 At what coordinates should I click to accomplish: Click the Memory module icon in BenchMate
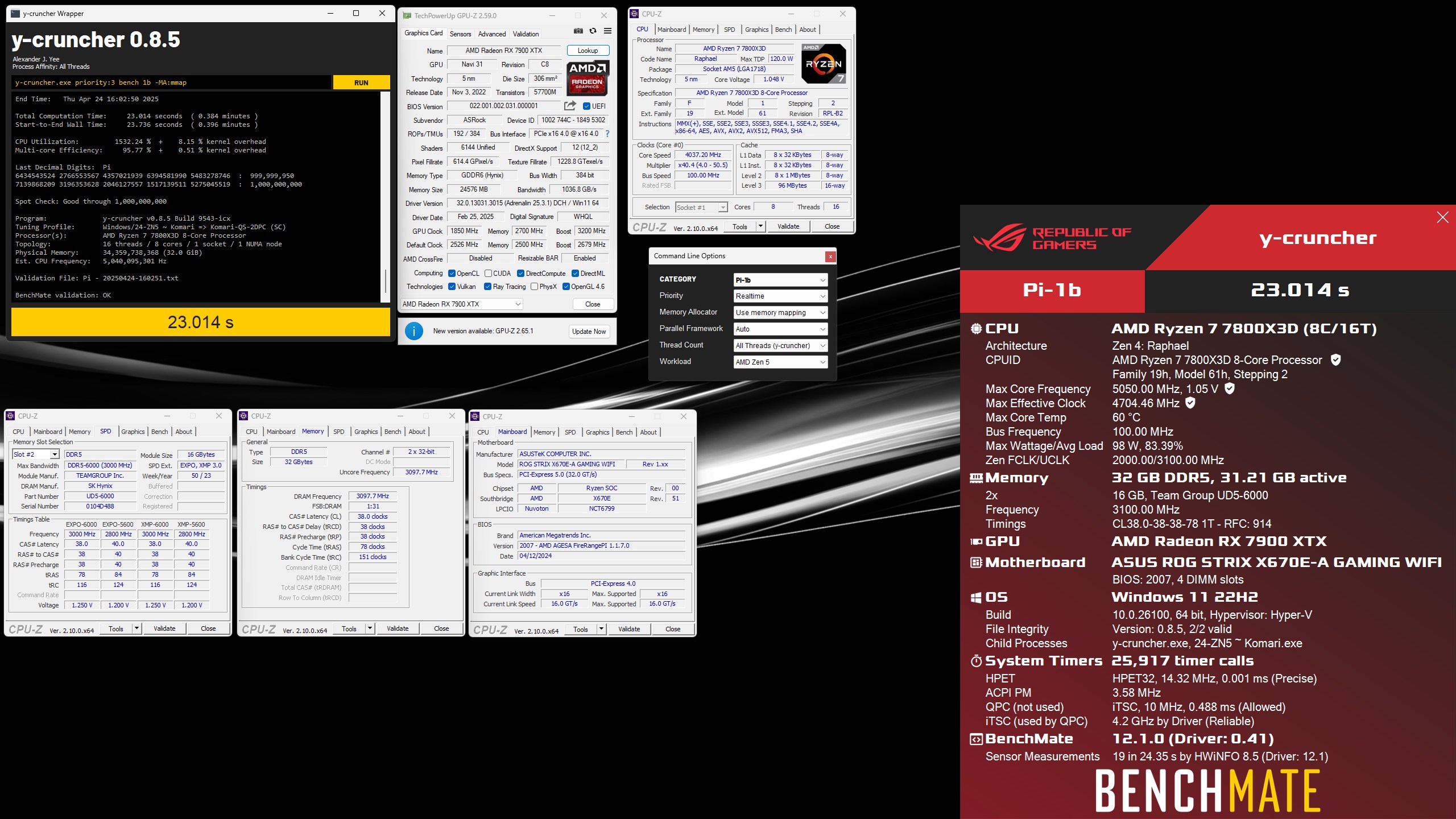point(976,478)
